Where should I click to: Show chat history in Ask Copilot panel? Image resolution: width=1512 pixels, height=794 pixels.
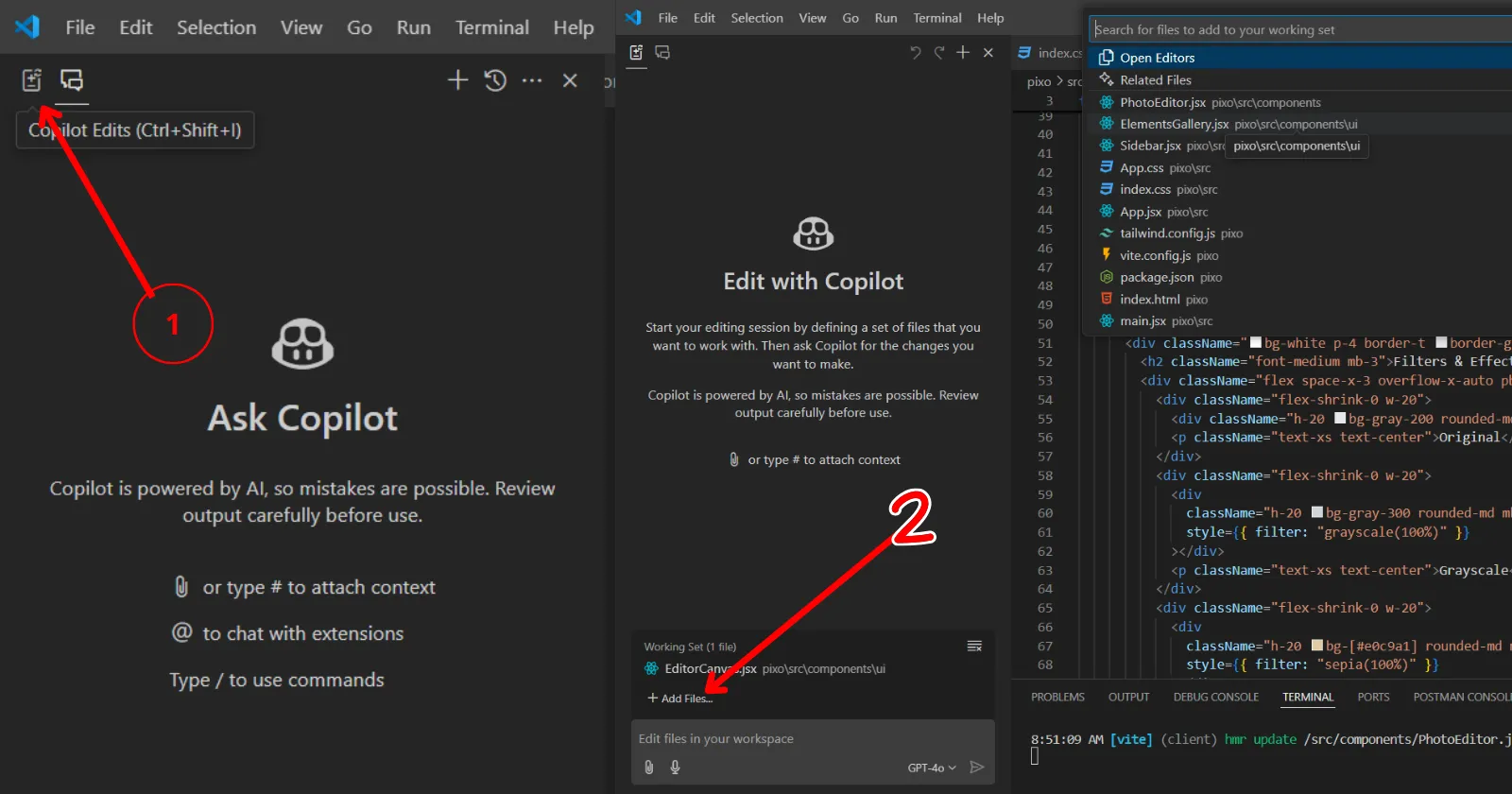495,80
